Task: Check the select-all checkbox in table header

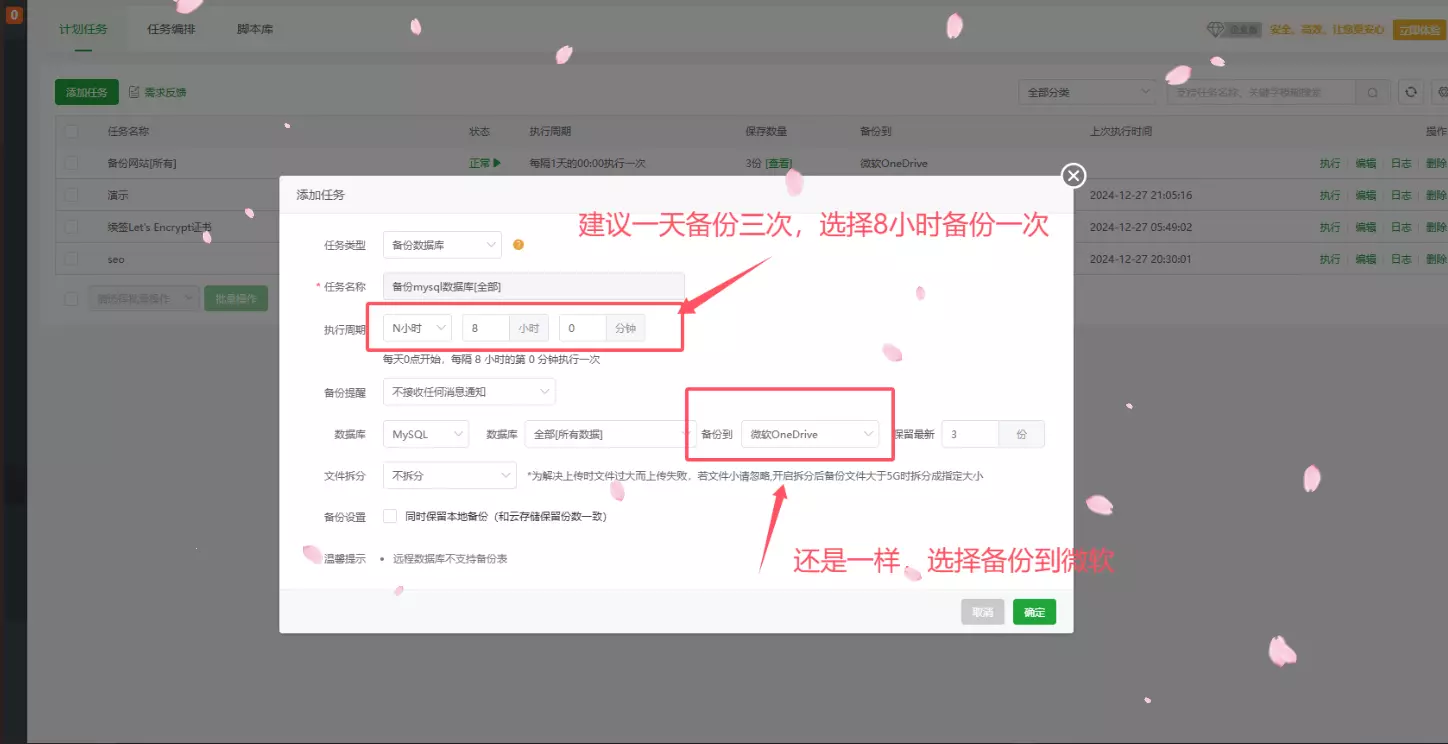Action: coord(70,130)
